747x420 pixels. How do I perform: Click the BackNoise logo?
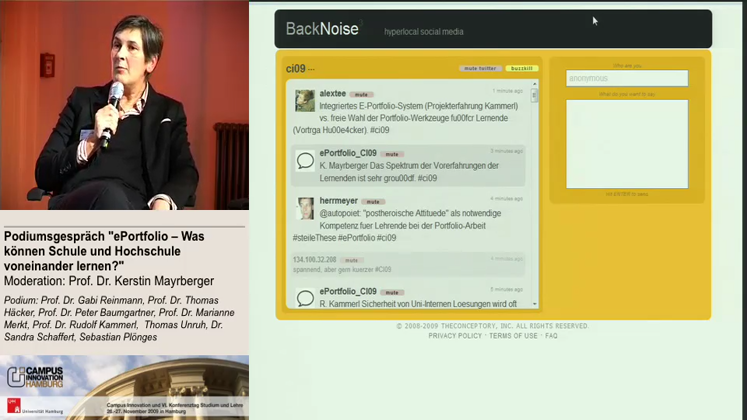[x=322, y=29]
